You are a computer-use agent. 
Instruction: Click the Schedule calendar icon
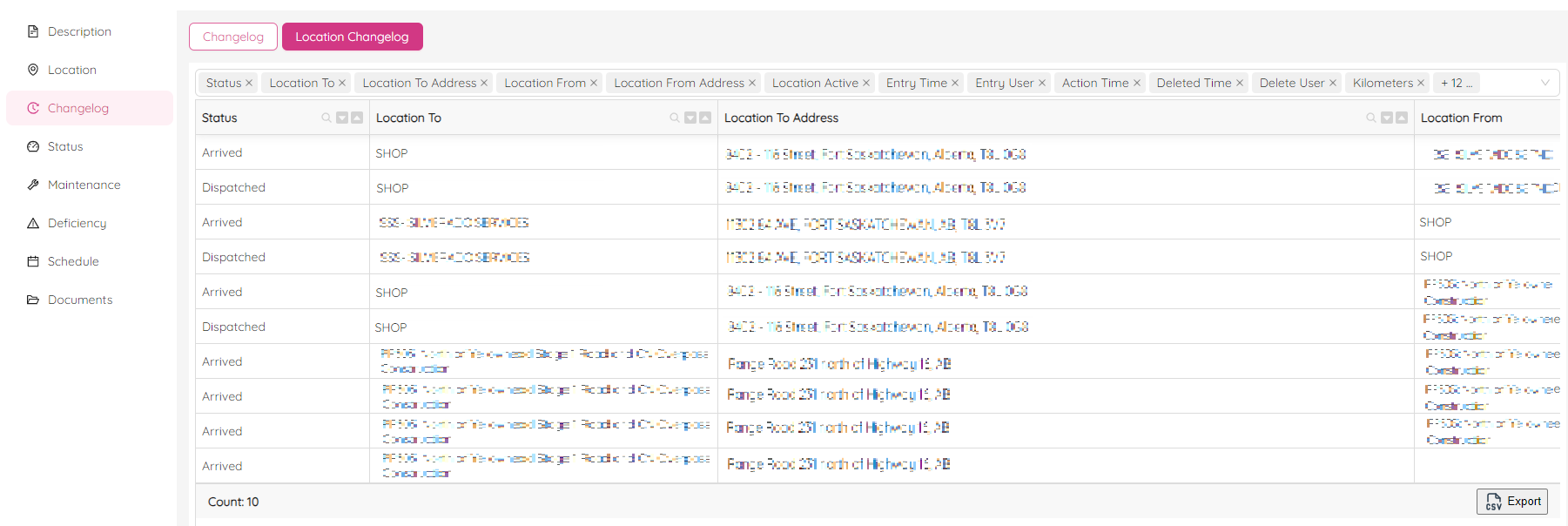[x=33, y=261]
